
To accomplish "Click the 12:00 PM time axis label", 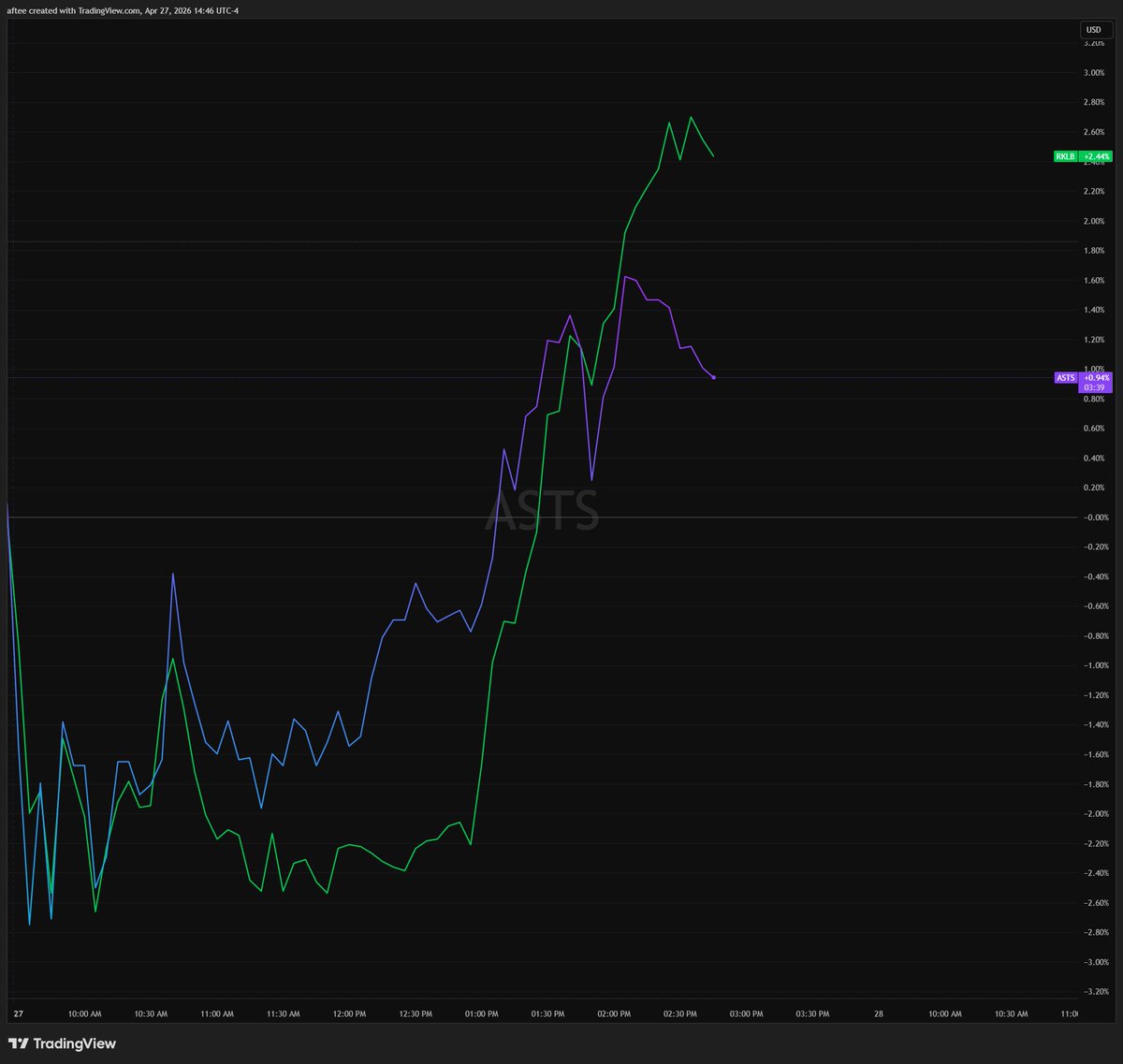I will coord(349,1013).
